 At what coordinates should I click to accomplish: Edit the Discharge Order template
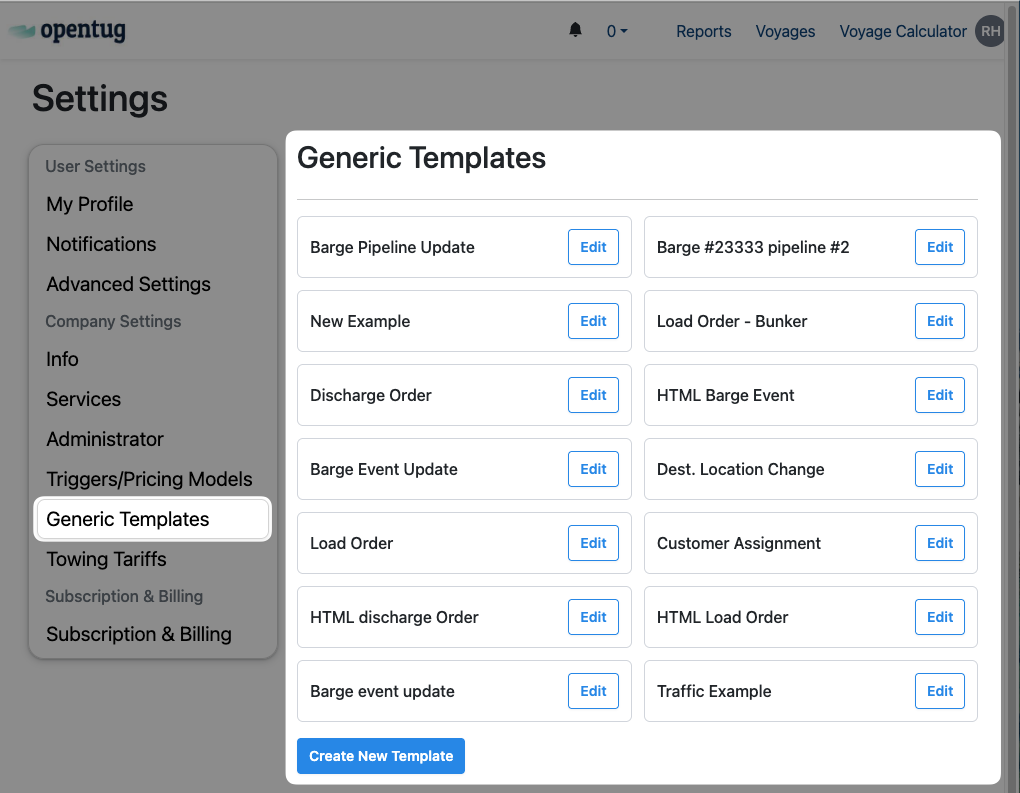tap(593, 395)
